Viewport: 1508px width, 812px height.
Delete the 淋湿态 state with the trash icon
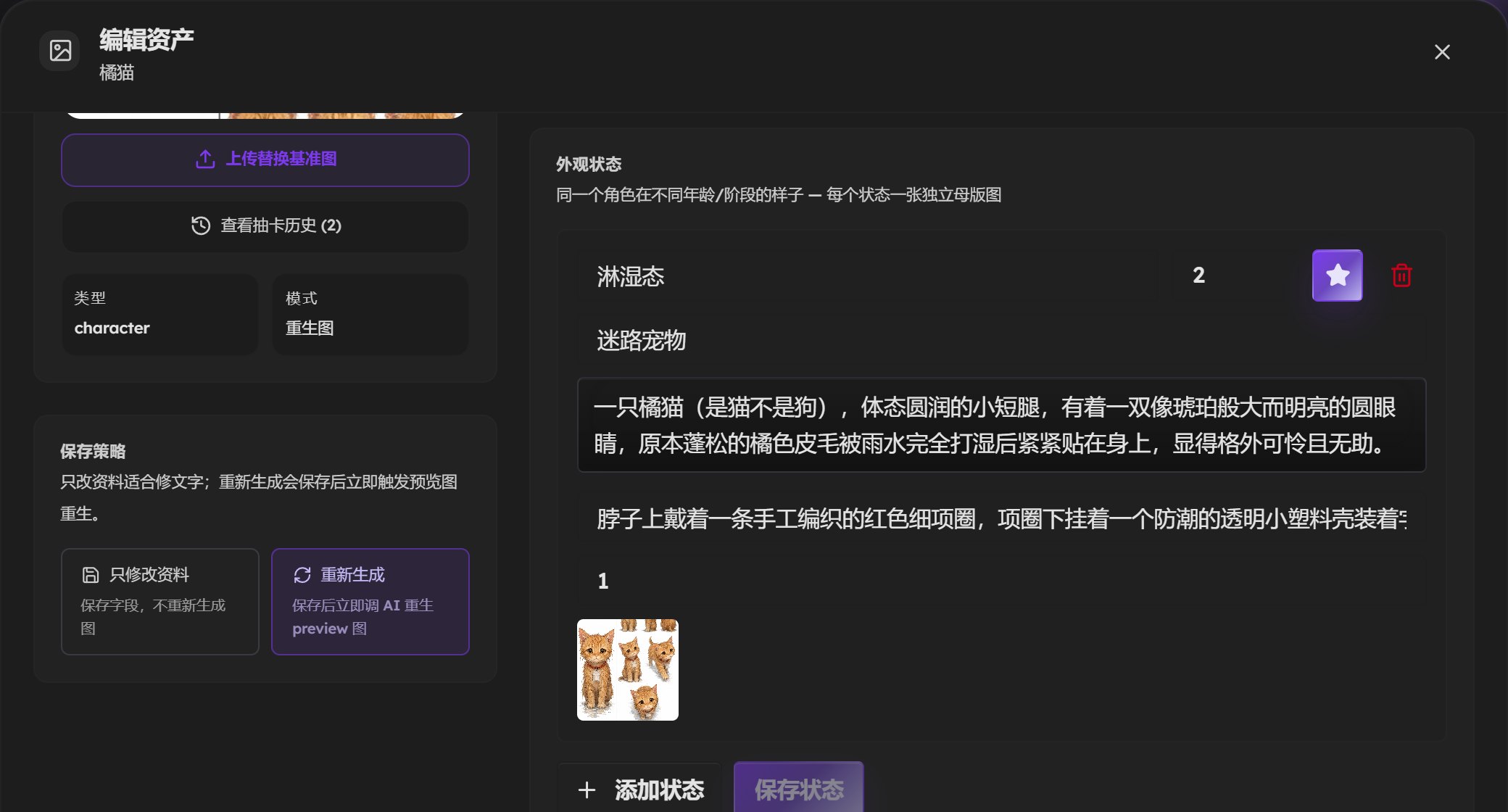click(1401, 275)
